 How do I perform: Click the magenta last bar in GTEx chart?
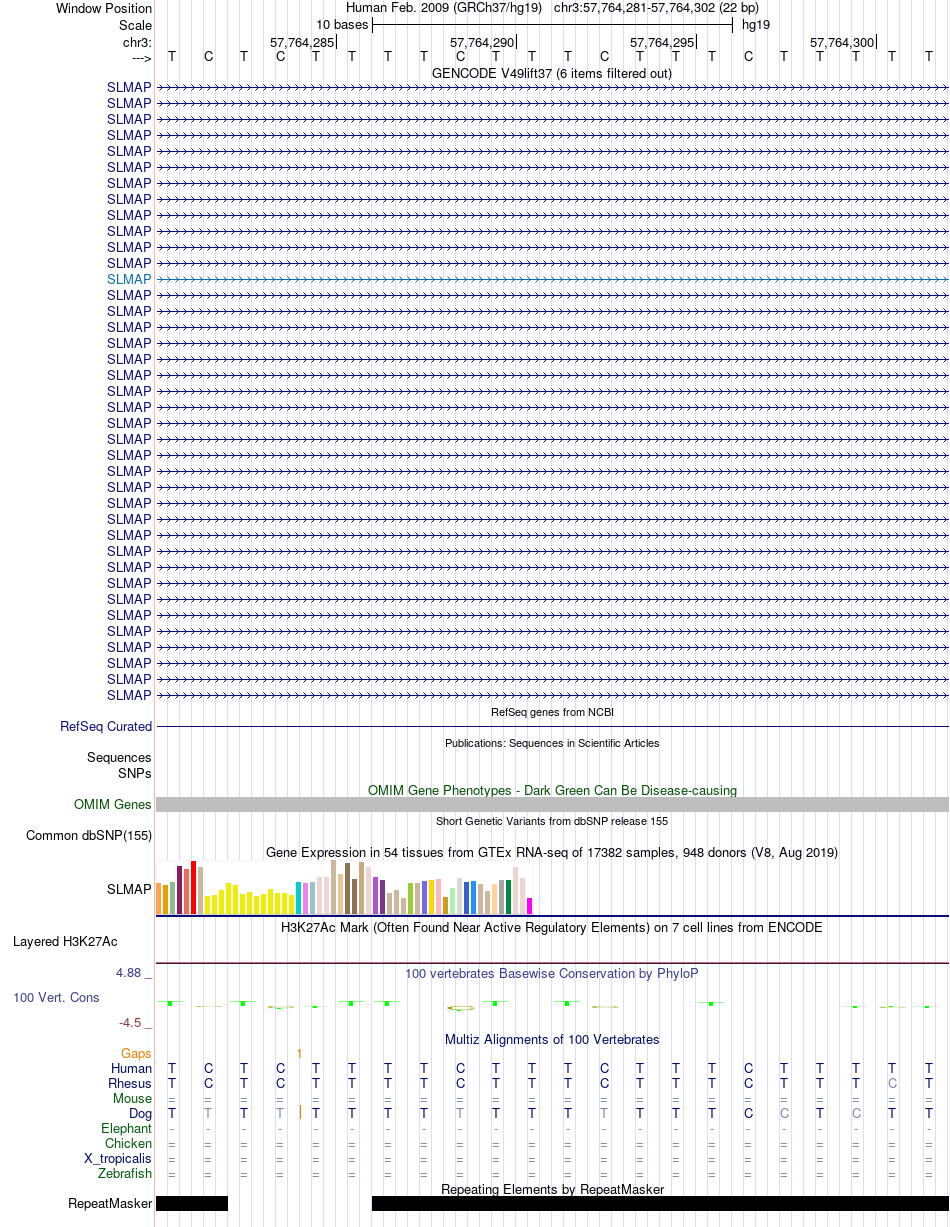(x=530, y=906)
